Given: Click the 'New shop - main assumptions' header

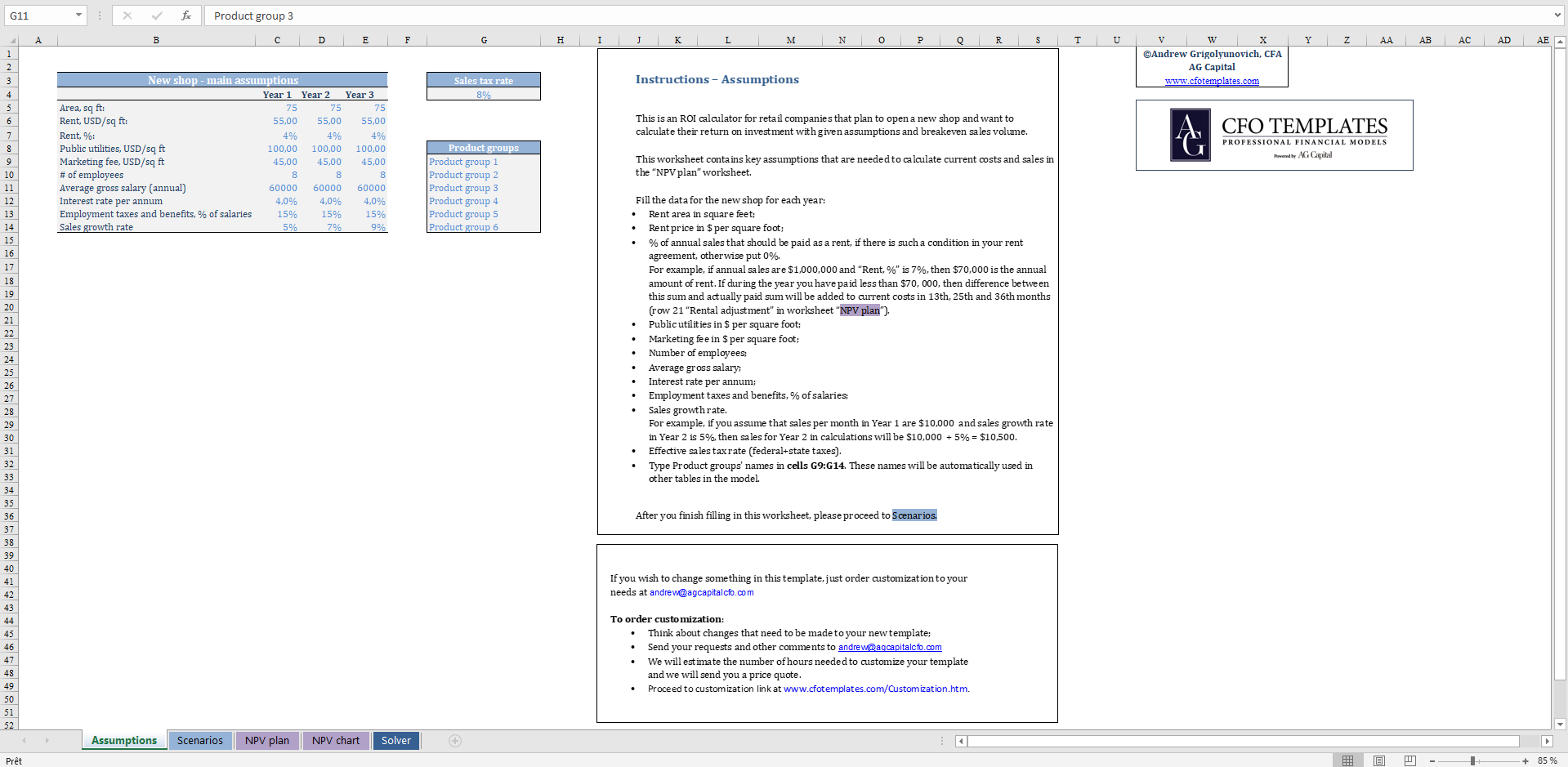Looking at the screenshot, I should (x=222, y=80).
